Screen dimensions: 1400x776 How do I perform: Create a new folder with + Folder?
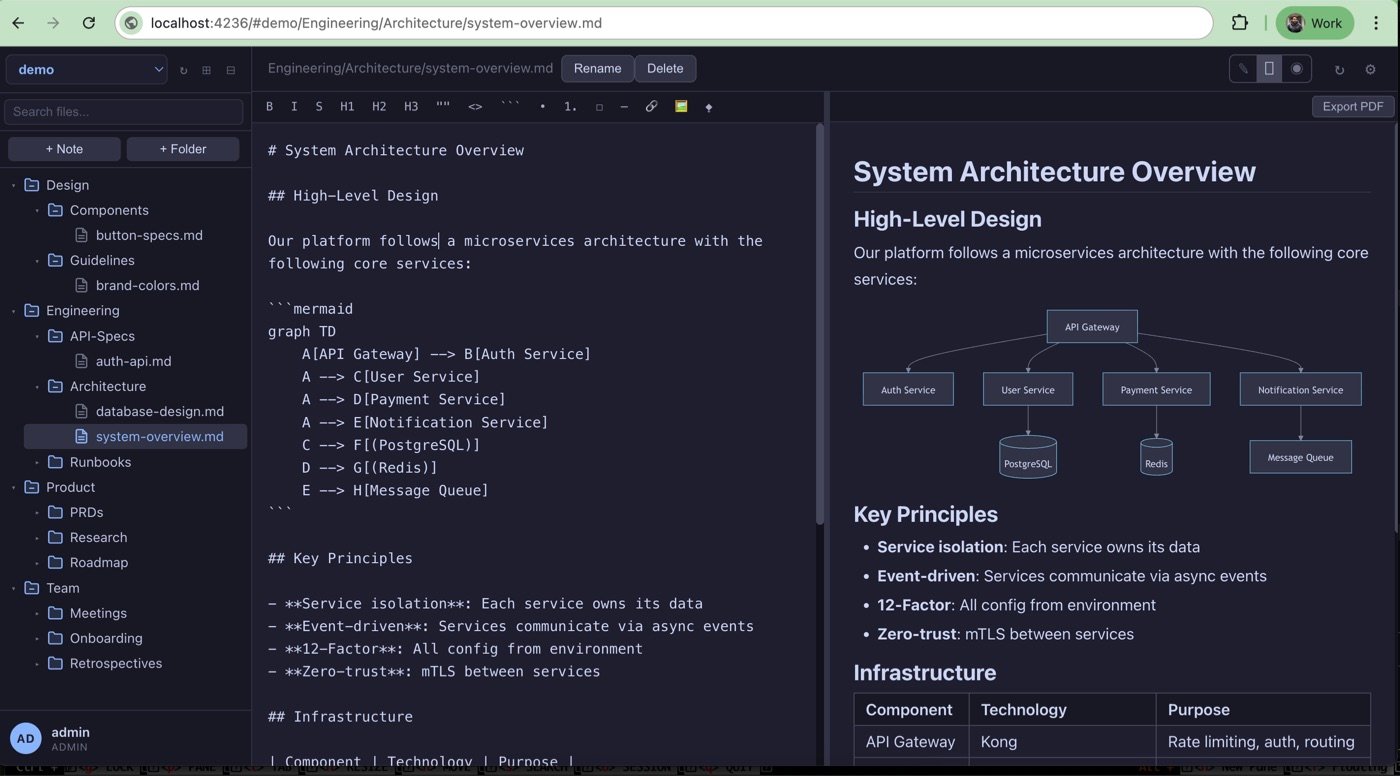pyautogui.click(x=182, y=149)
